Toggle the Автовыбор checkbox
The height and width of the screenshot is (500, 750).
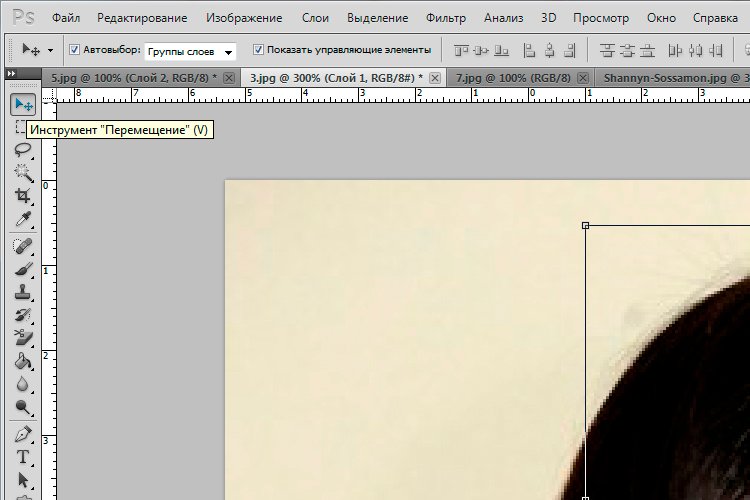point(75,50)
